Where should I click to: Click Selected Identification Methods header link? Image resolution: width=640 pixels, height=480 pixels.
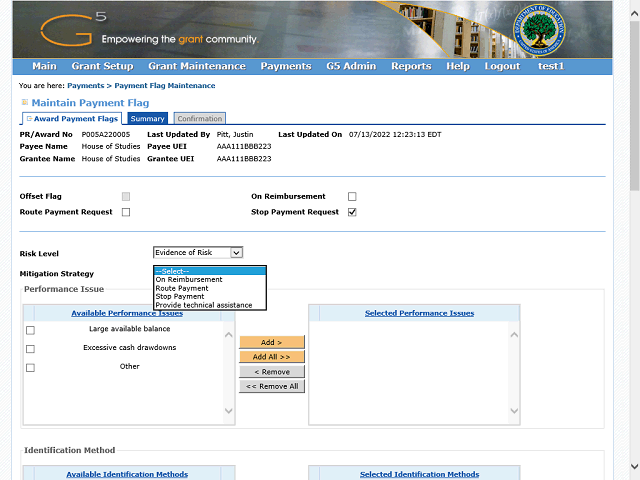(420, 474)
